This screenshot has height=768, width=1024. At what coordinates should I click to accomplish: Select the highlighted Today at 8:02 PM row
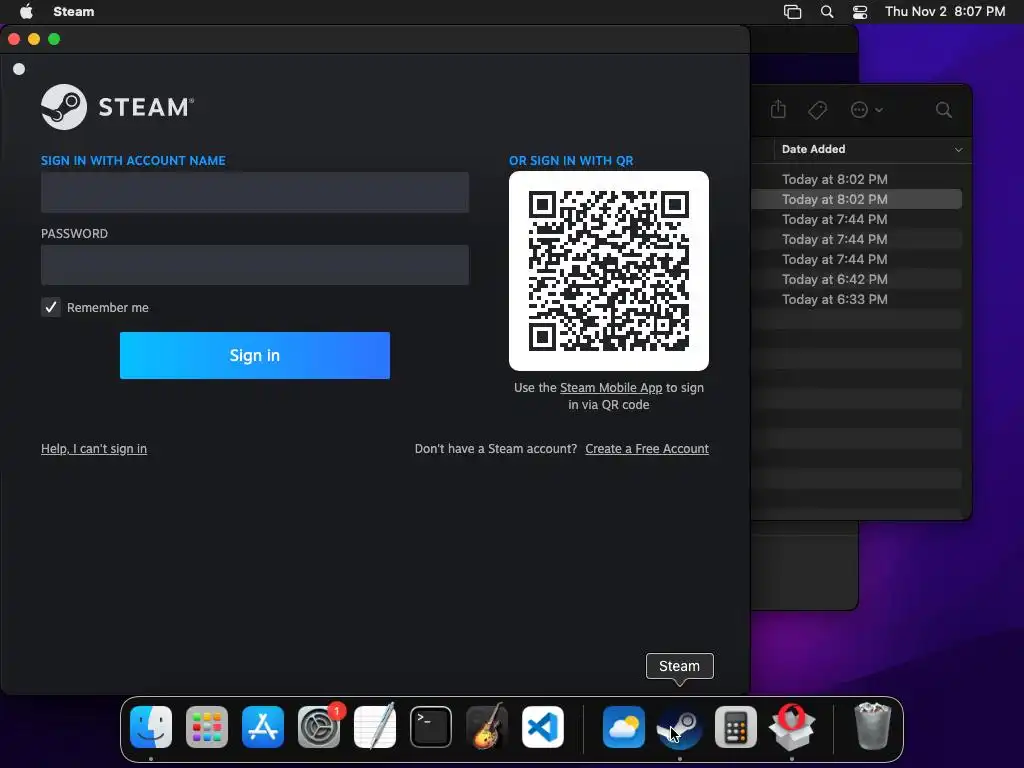[x=857, y=199]
